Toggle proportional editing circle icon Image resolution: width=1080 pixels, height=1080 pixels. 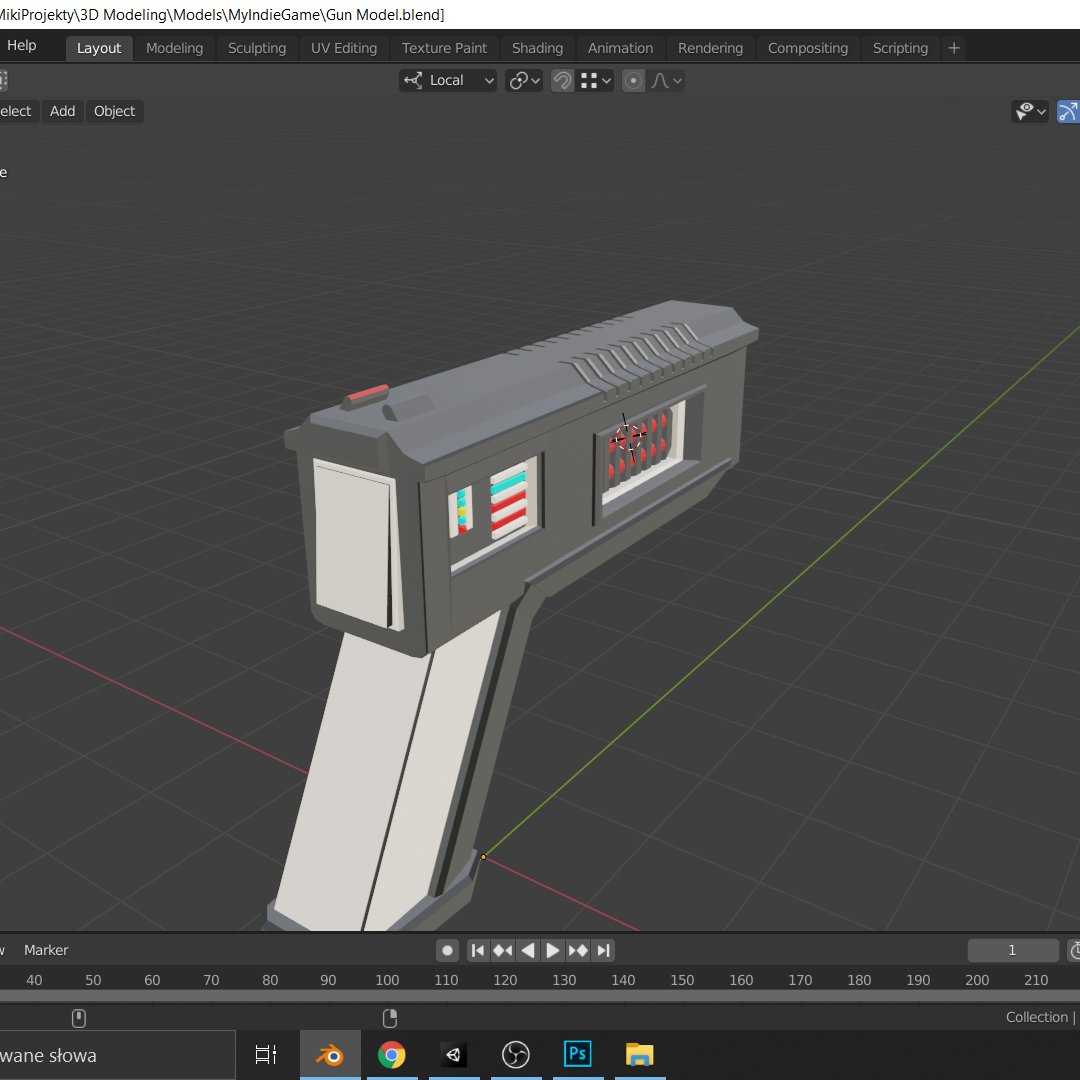click(x=633, y=81)
